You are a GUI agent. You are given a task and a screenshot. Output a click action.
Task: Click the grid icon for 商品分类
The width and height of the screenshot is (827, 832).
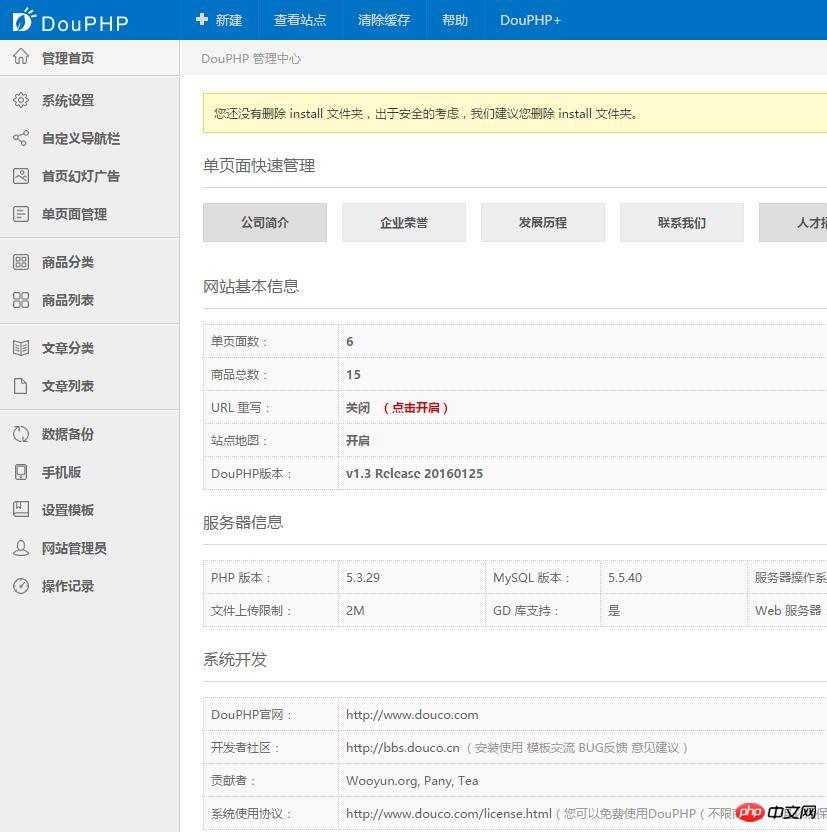pyautogui.click(x=21, y=262)
